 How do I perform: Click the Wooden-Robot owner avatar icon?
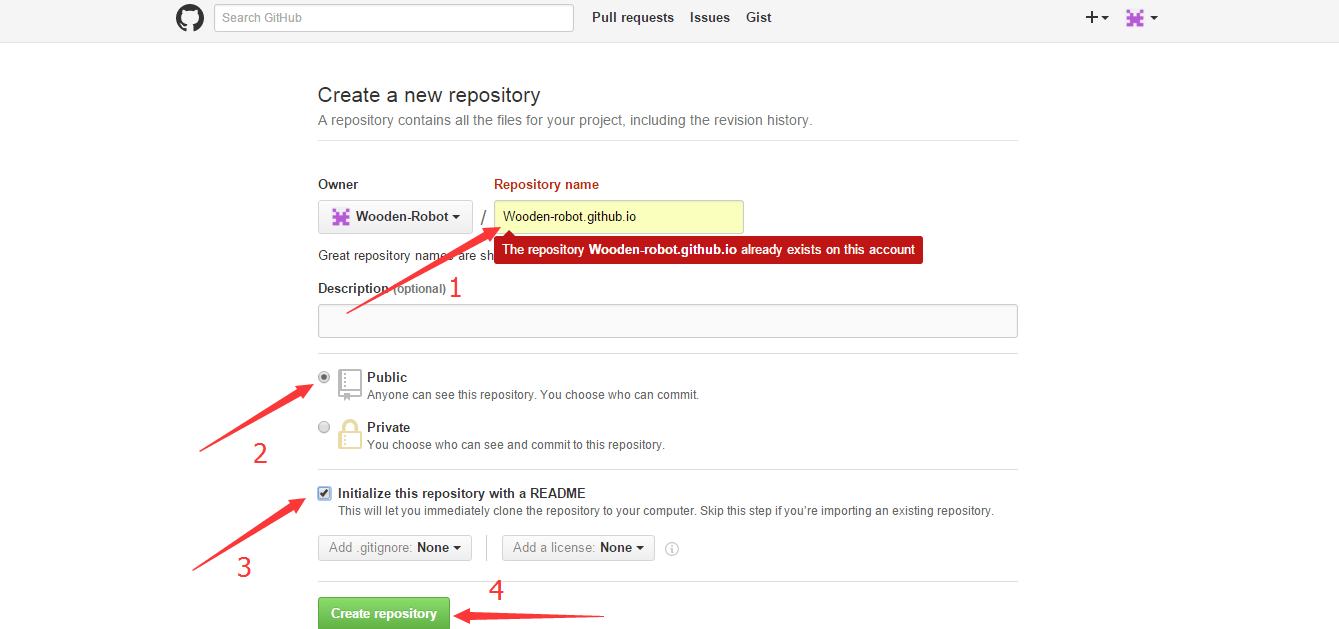point(341,217)
